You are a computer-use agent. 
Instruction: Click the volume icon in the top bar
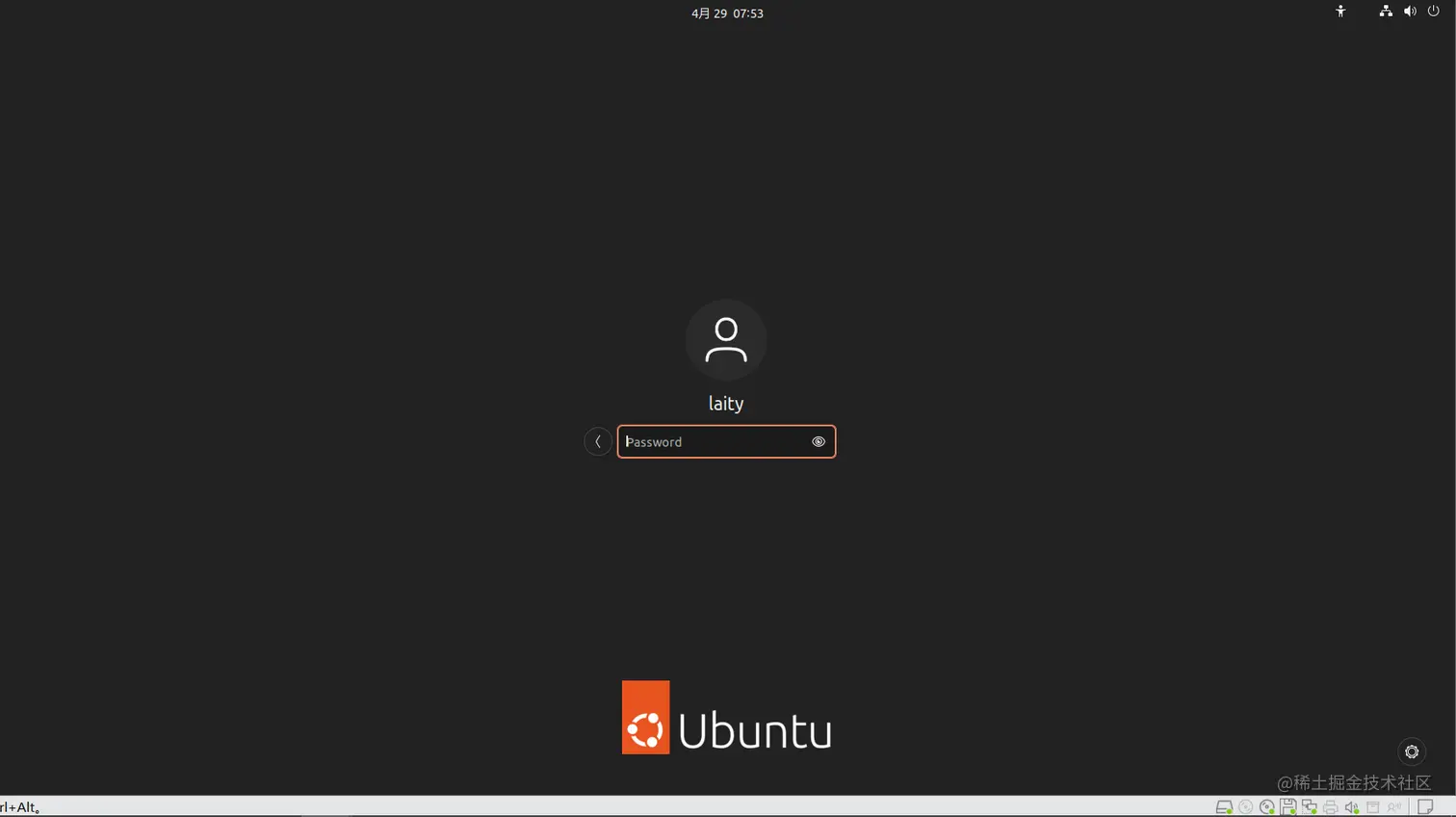coord(1410,12)
